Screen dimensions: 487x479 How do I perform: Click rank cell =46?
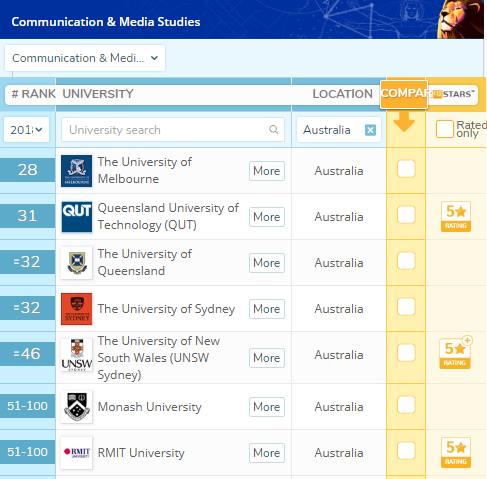[27, 354]
